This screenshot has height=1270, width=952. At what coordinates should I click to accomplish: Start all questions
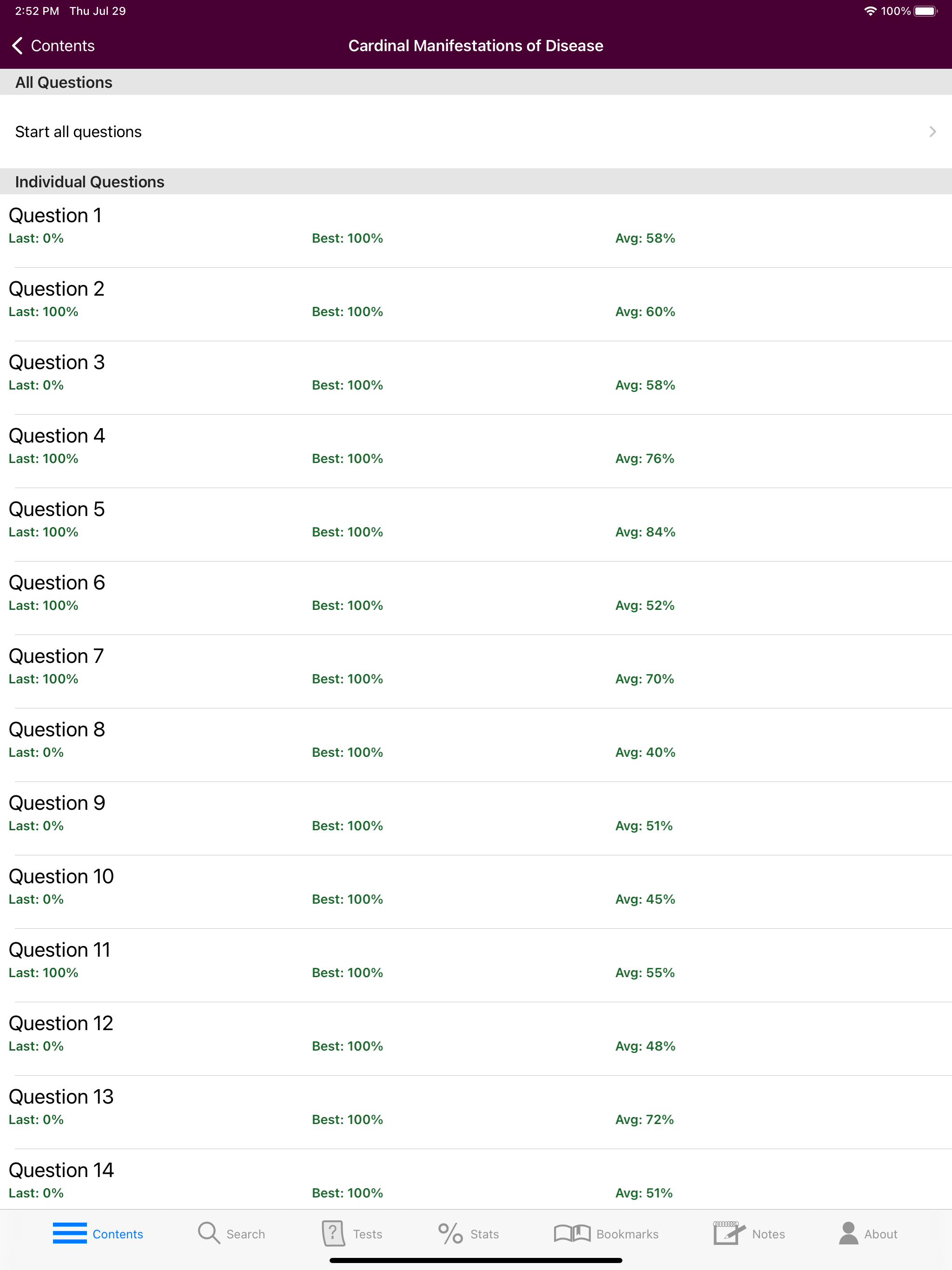pyautogui.click(x=78, y=132)
